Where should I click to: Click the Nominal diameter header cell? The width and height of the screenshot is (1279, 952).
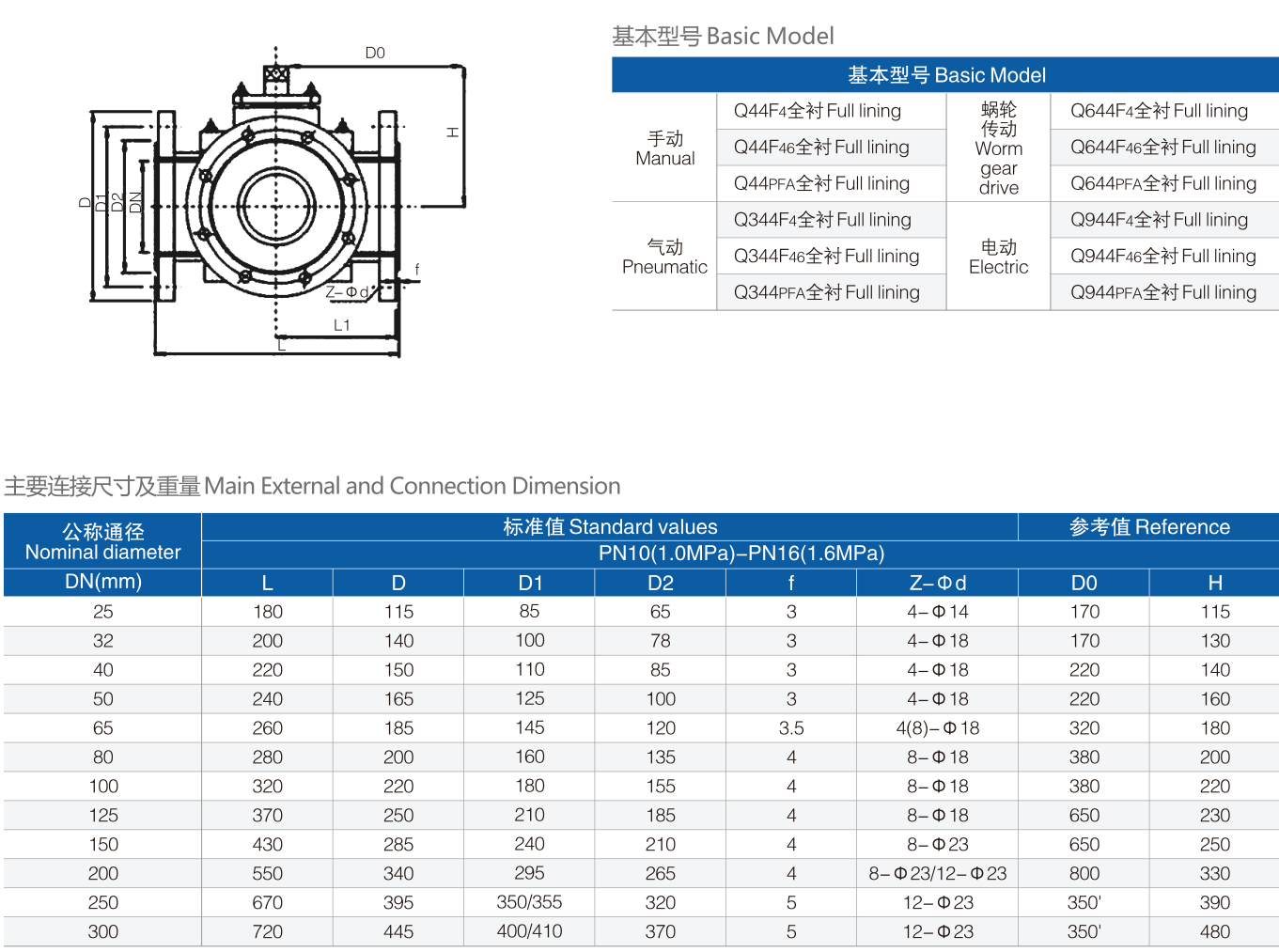(102, 542)
